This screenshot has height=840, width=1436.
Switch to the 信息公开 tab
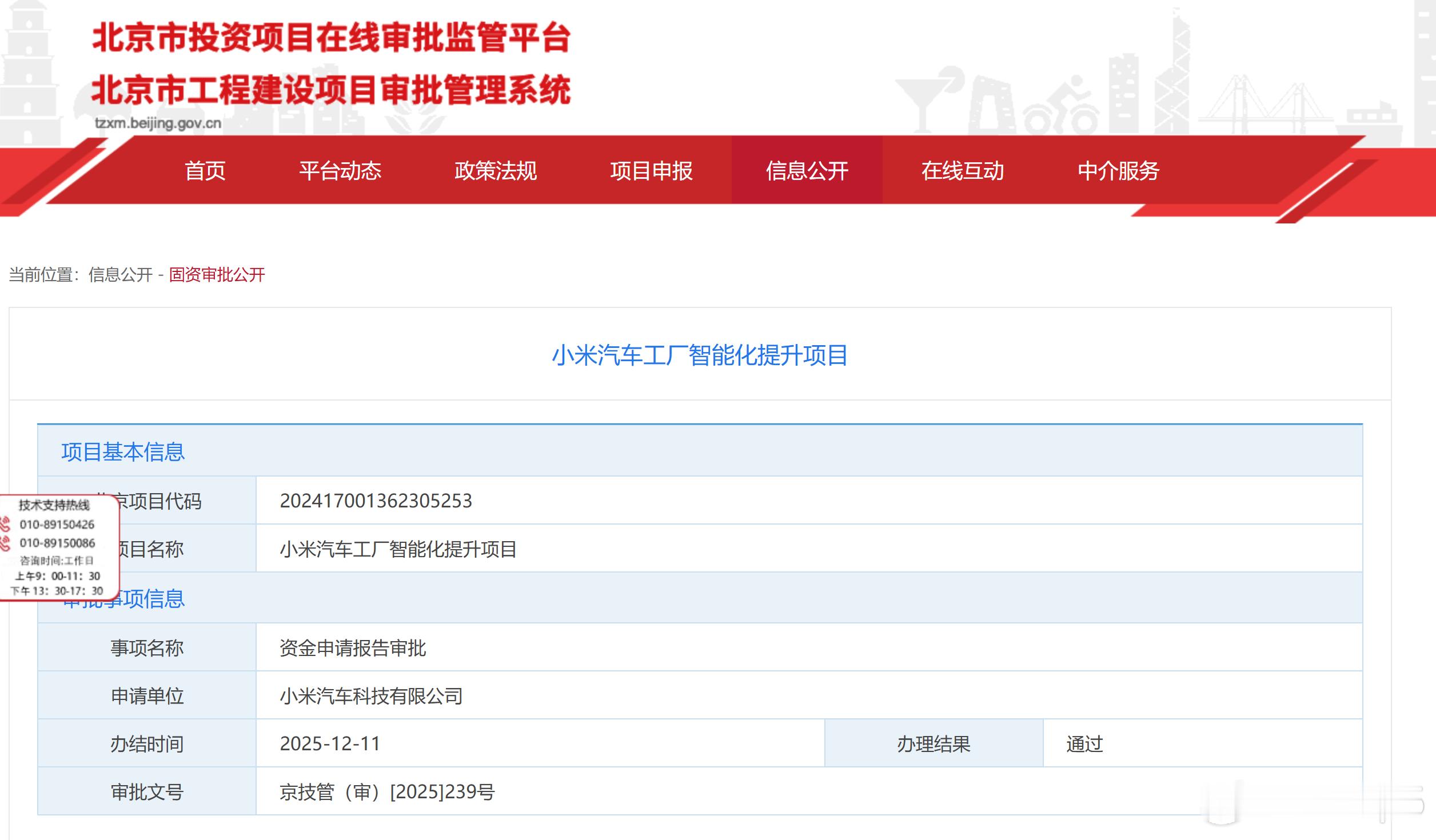[x=807, y=171]
